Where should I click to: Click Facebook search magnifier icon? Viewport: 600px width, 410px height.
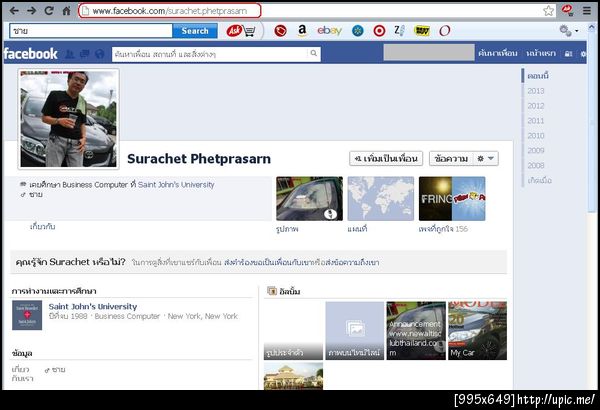tap(313, 53)
